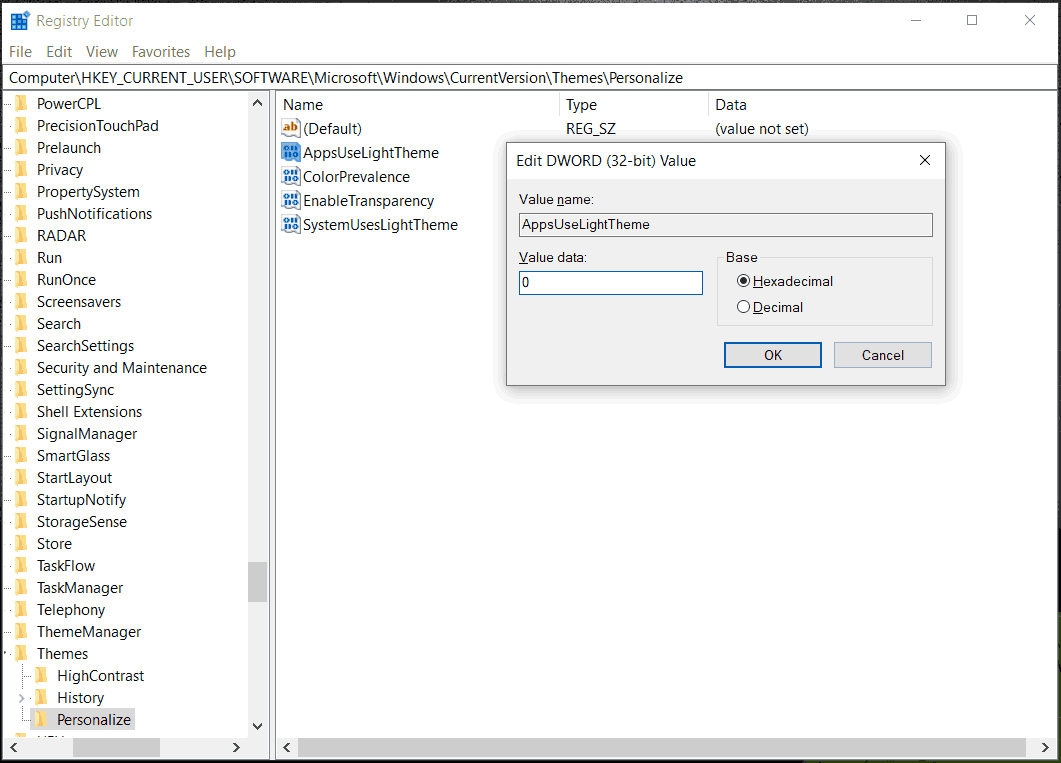Click the SearchSettings folder icon
The image size is (1061, 763).
tap(22, 346)
